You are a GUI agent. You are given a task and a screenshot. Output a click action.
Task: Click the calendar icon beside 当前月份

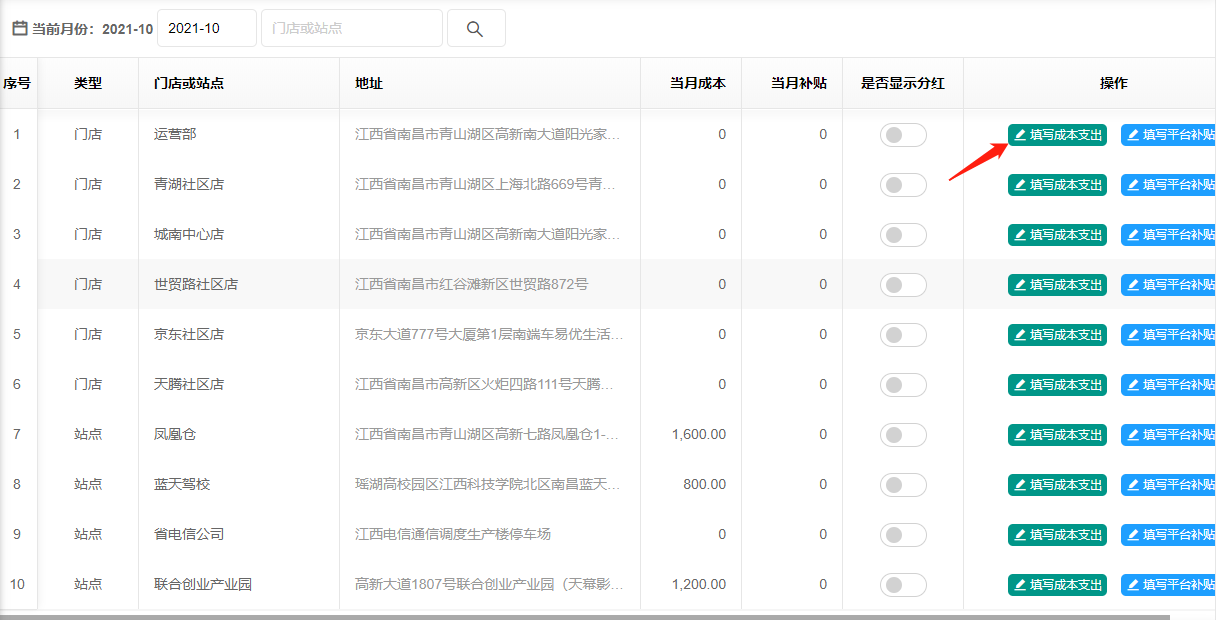[x=19, y=28]
